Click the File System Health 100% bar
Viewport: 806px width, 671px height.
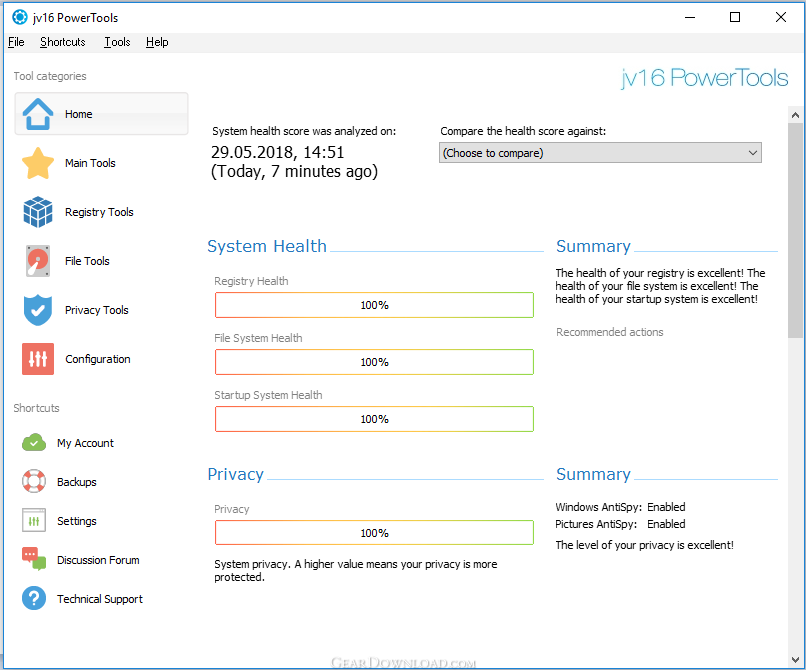point(374,362)
